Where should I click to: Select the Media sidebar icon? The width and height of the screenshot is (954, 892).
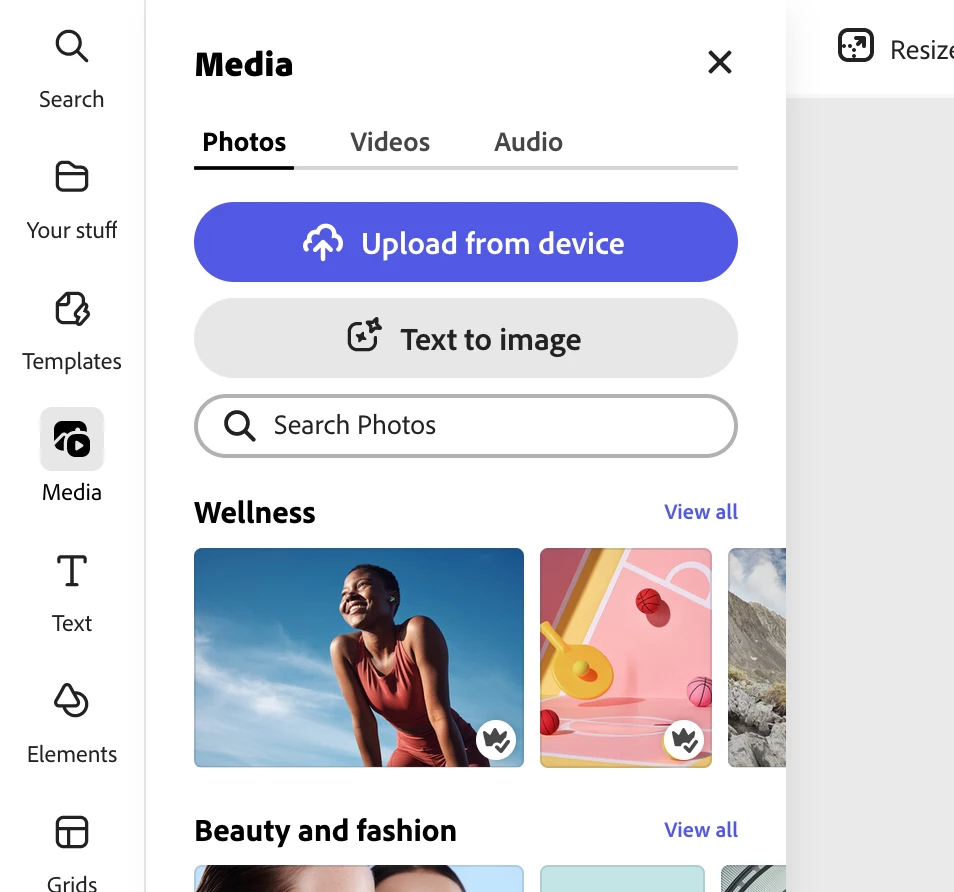tap(72, 439)
